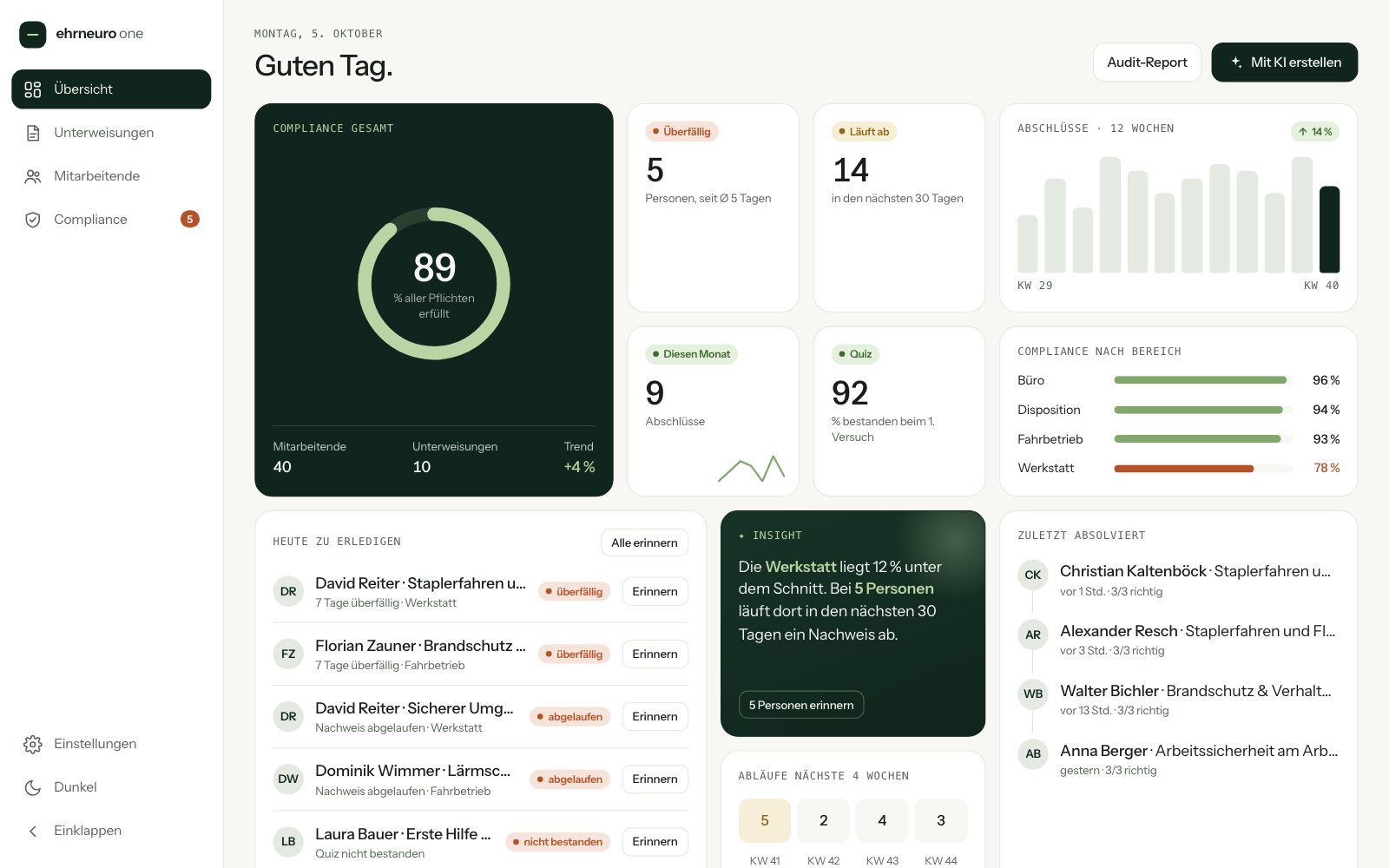The image size is (1389, 868).
Task: Select the KW 42 tile showing 2
Action: coord(823,820)
